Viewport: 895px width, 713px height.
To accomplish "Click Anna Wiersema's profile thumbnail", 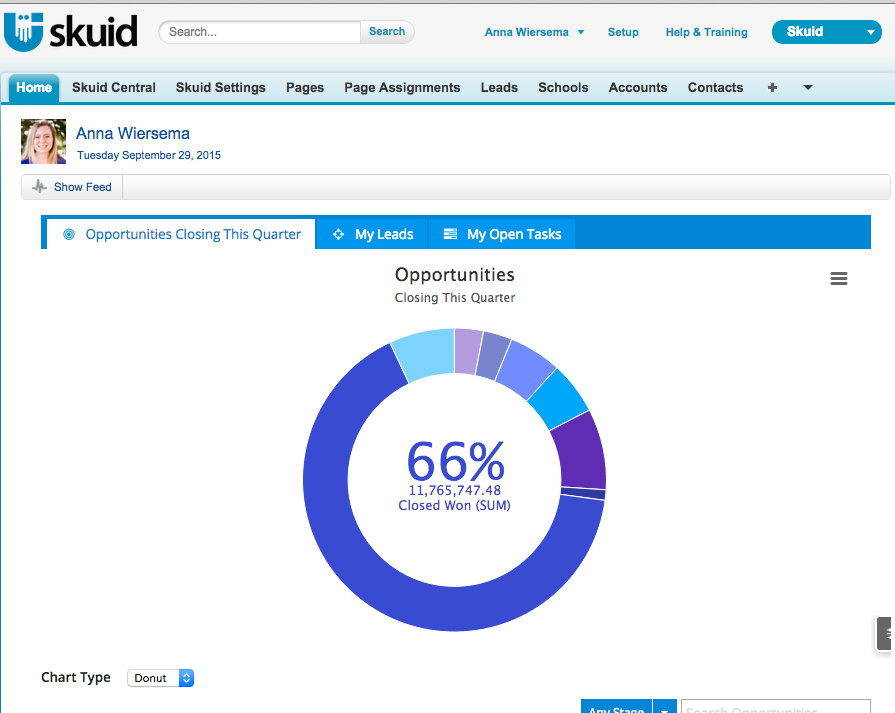I will (x=42, y=141).
